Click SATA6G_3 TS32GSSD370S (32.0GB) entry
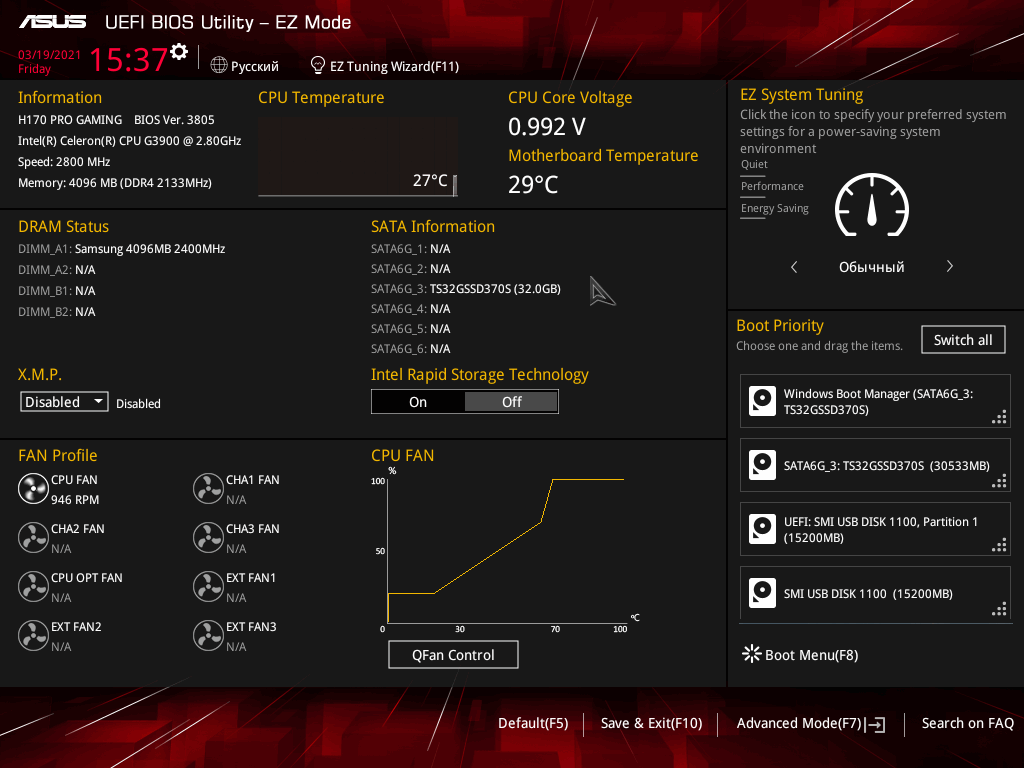 (x=466, y=289)
